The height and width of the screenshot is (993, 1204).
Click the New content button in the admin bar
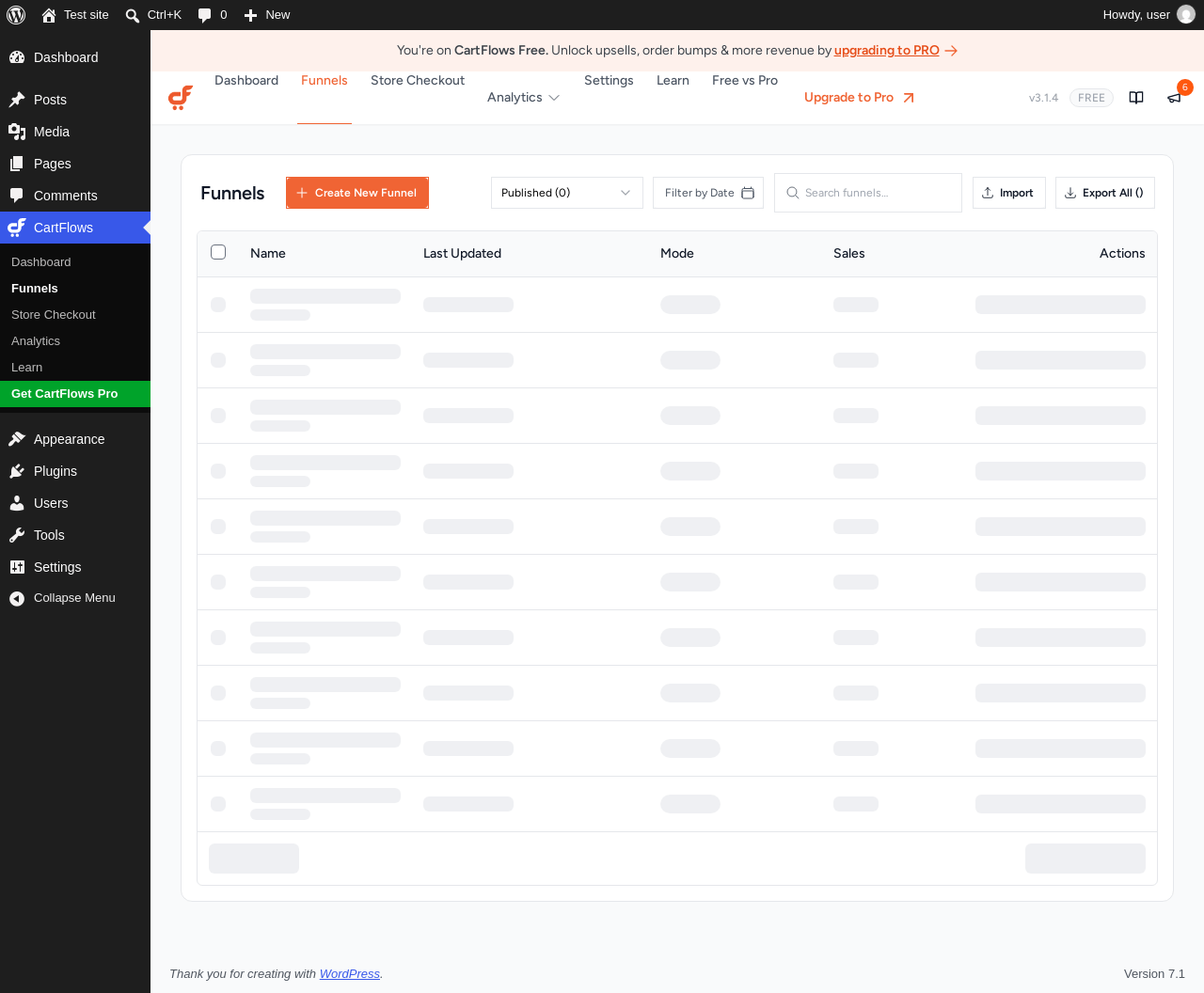tap(267, 15)
